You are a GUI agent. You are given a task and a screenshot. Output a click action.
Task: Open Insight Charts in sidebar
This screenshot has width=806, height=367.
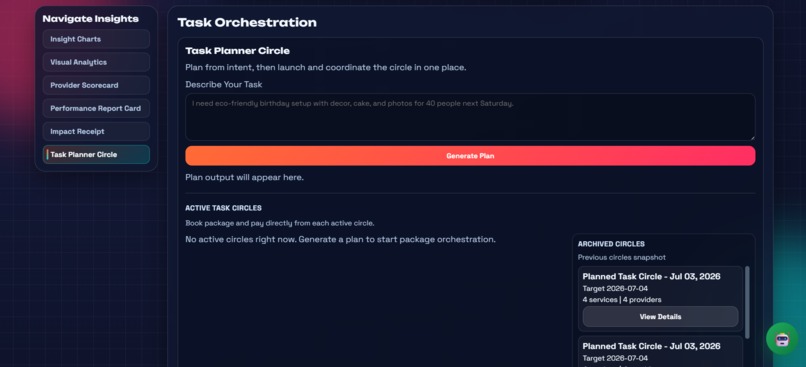[96, 39]
